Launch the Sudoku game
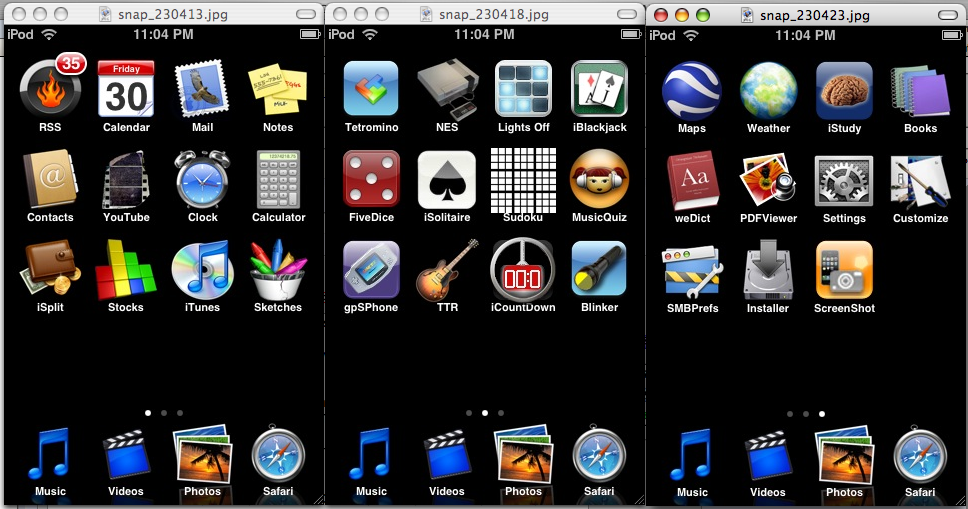The image size is (968, 509). [x=523, y=180]
